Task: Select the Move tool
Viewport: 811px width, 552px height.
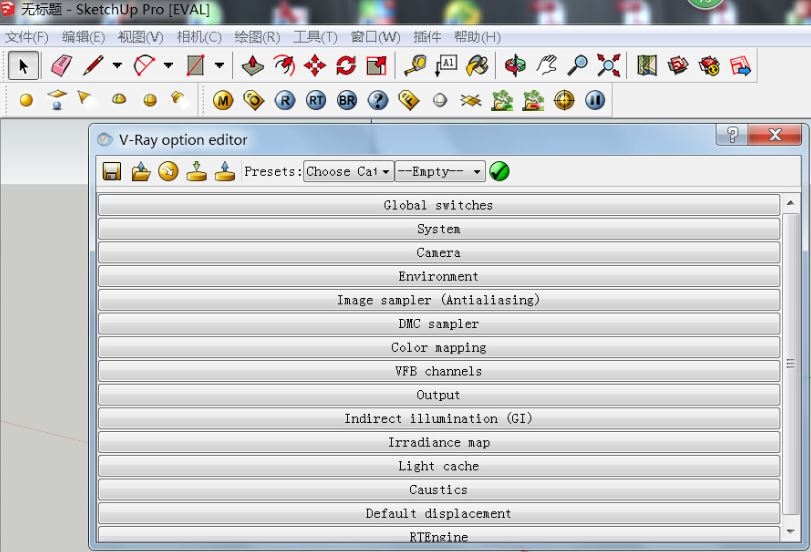Action: (315, 66)
